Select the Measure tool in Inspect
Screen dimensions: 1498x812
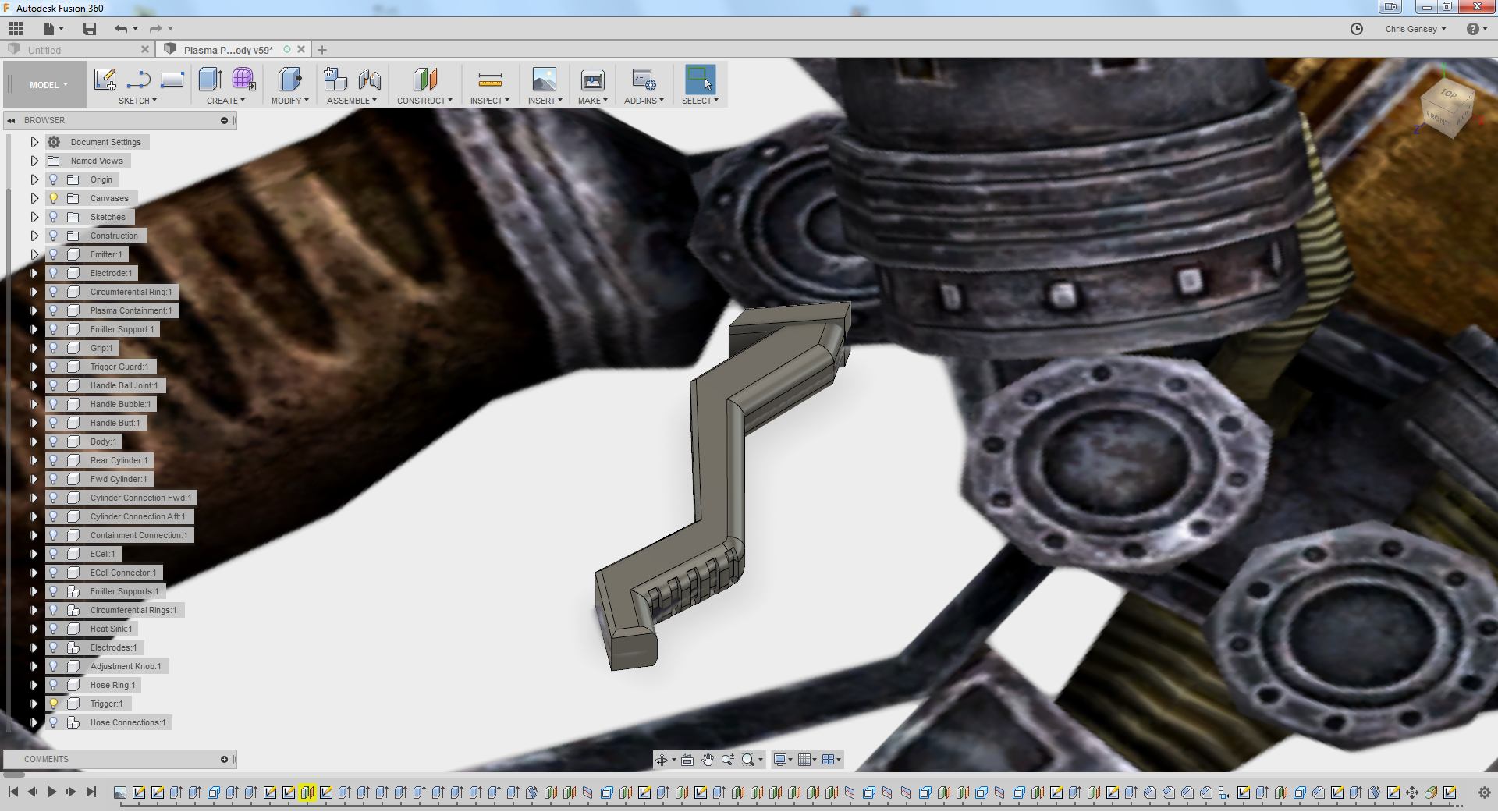(489, 80)
